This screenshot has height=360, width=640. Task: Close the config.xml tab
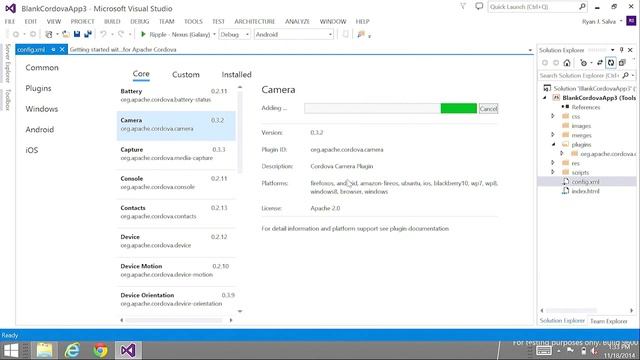point(62,49)
